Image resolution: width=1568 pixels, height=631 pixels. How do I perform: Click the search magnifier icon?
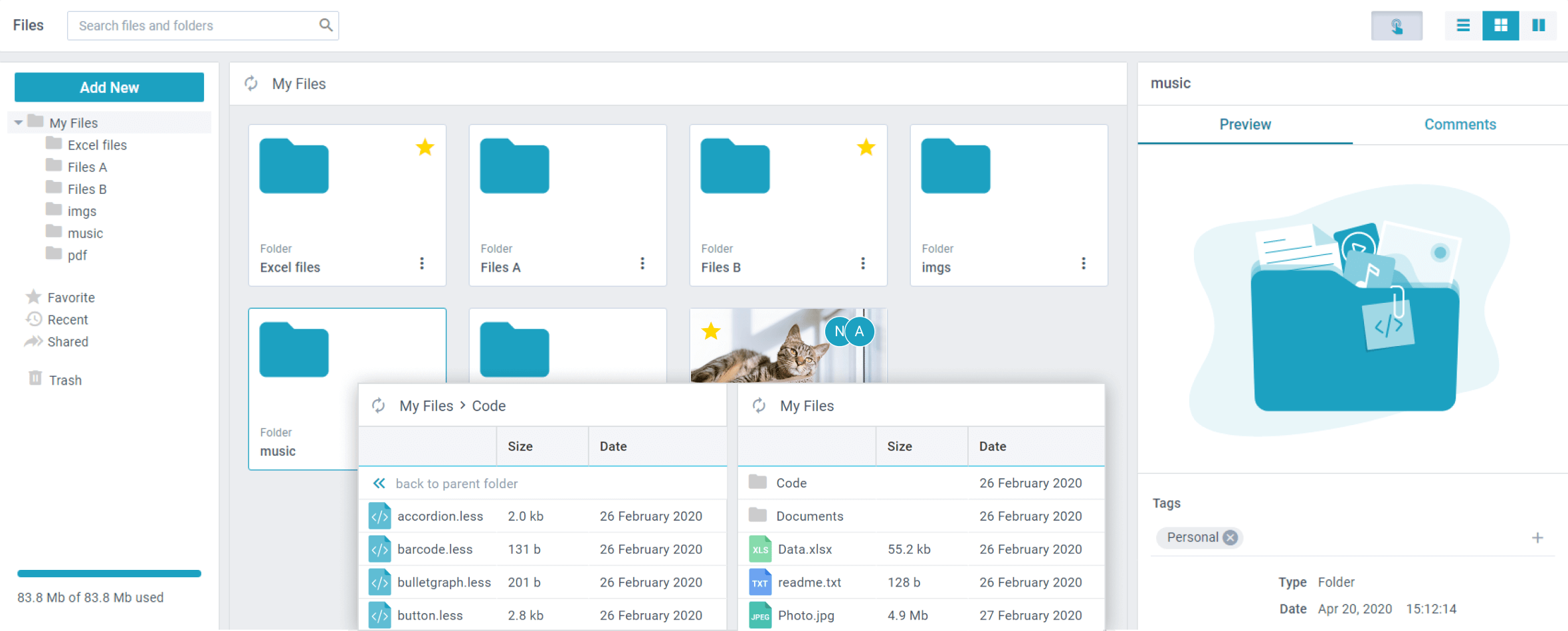(325, 25)
